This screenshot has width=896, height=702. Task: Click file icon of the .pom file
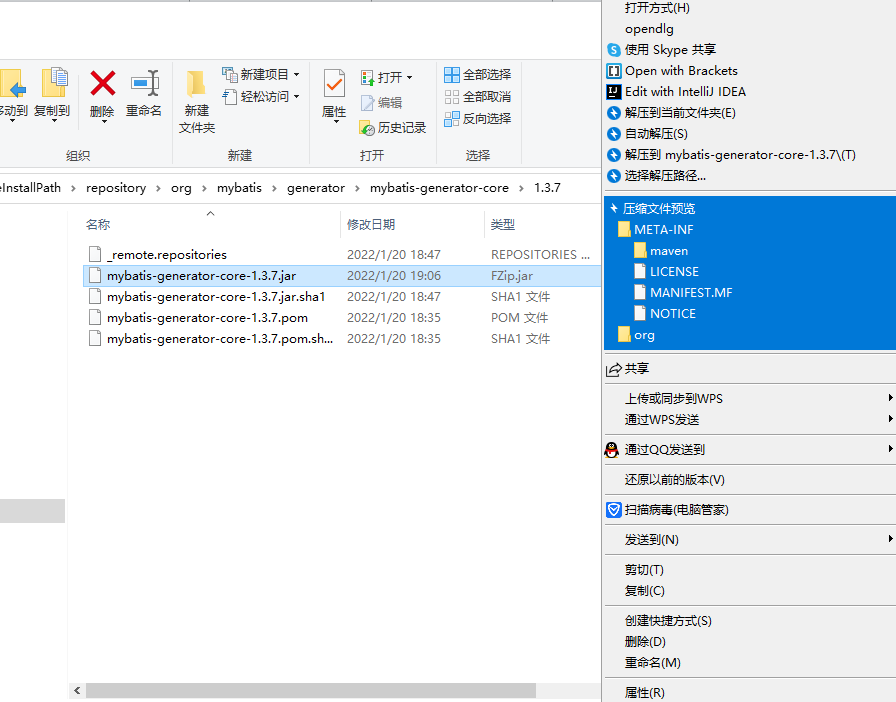[95, 318]
